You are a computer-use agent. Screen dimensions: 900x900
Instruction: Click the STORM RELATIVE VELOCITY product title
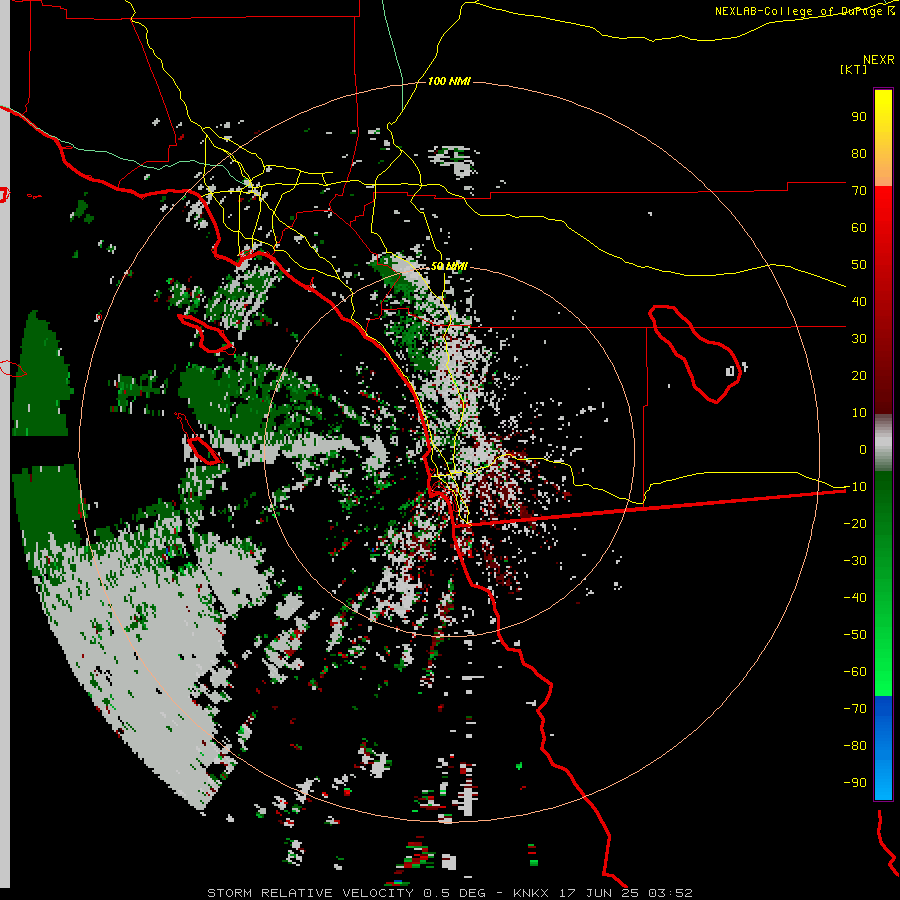310,893
